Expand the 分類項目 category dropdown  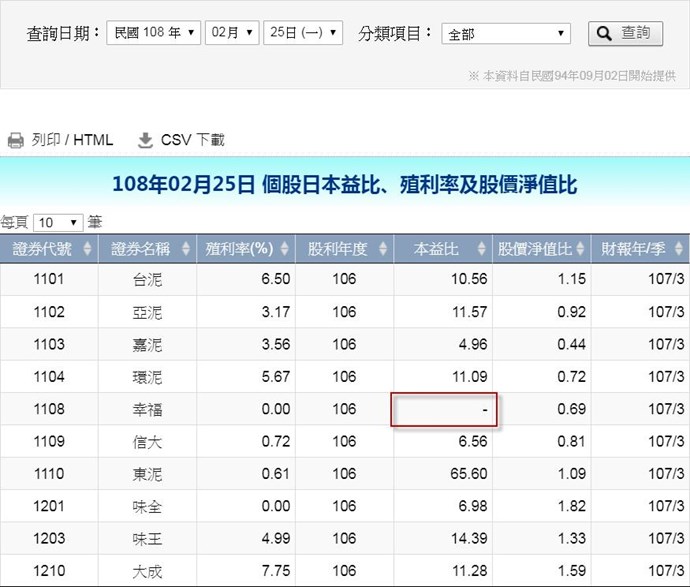coord(505,34)
